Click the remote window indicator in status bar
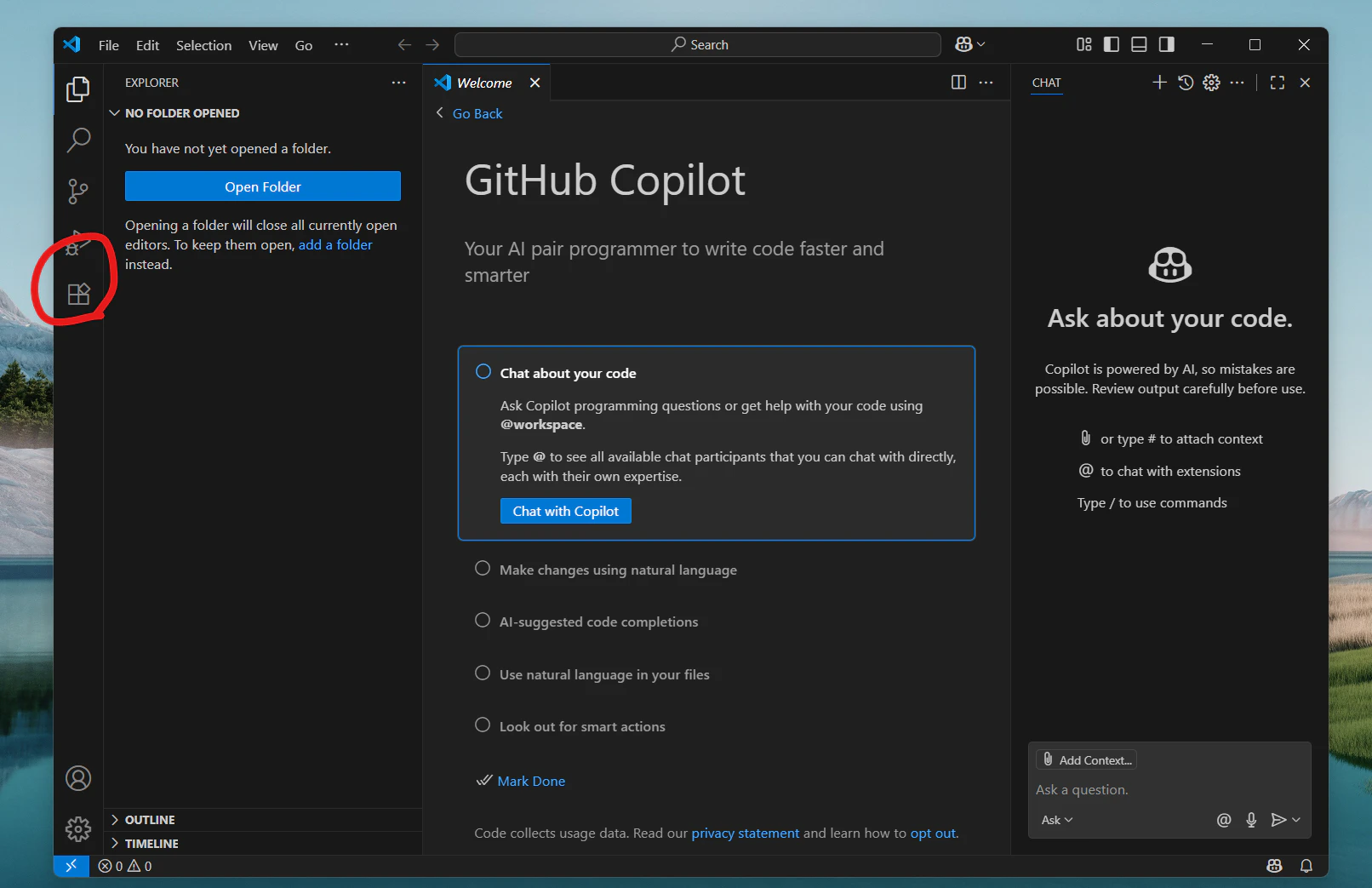 (x=71, y=866)
